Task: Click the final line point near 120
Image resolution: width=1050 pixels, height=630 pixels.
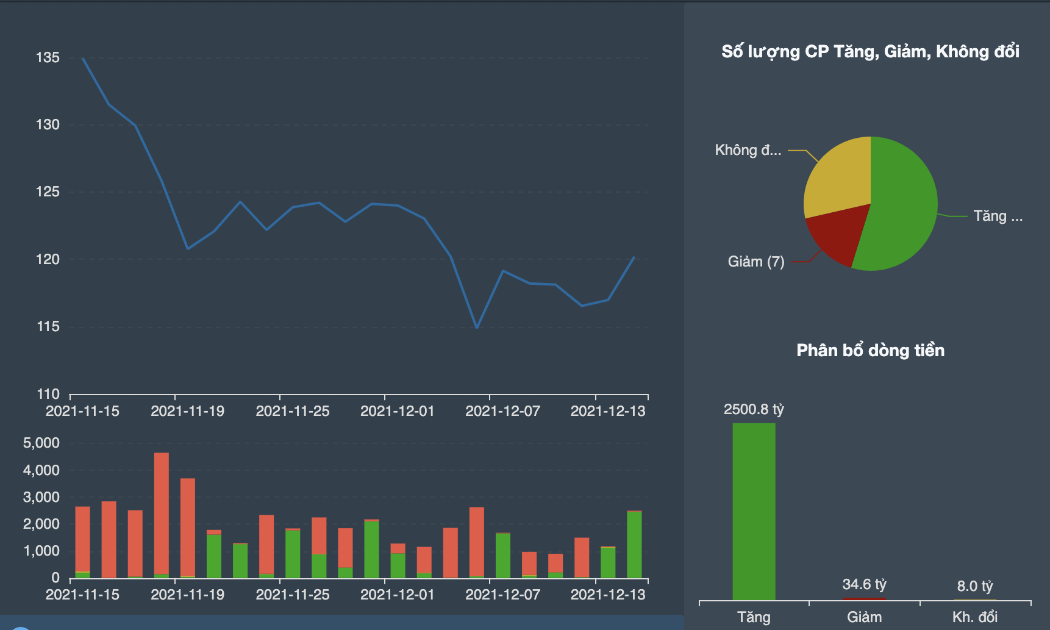Action: 633,257
